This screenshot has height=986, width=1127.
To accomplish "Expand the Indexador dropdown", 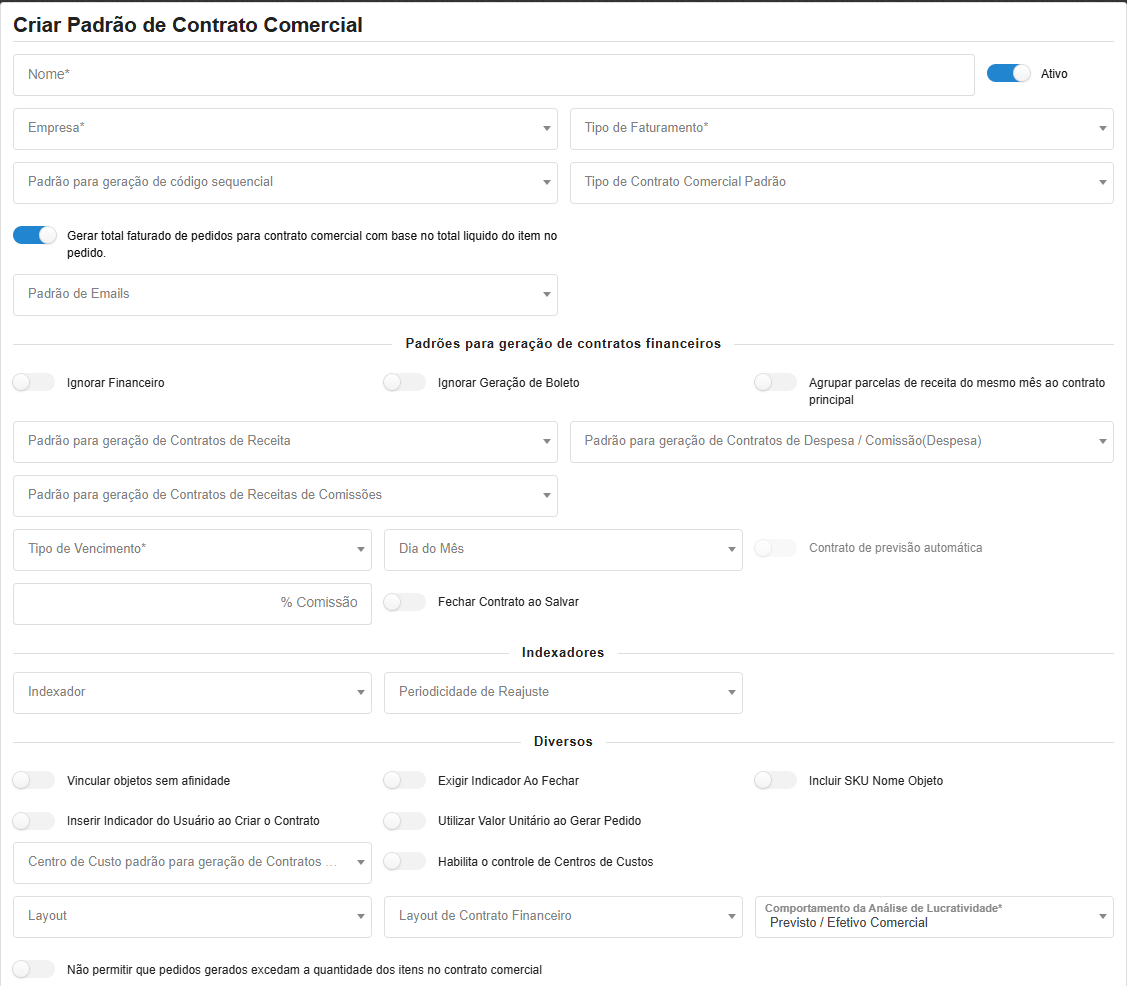I will tap(192, 692).
